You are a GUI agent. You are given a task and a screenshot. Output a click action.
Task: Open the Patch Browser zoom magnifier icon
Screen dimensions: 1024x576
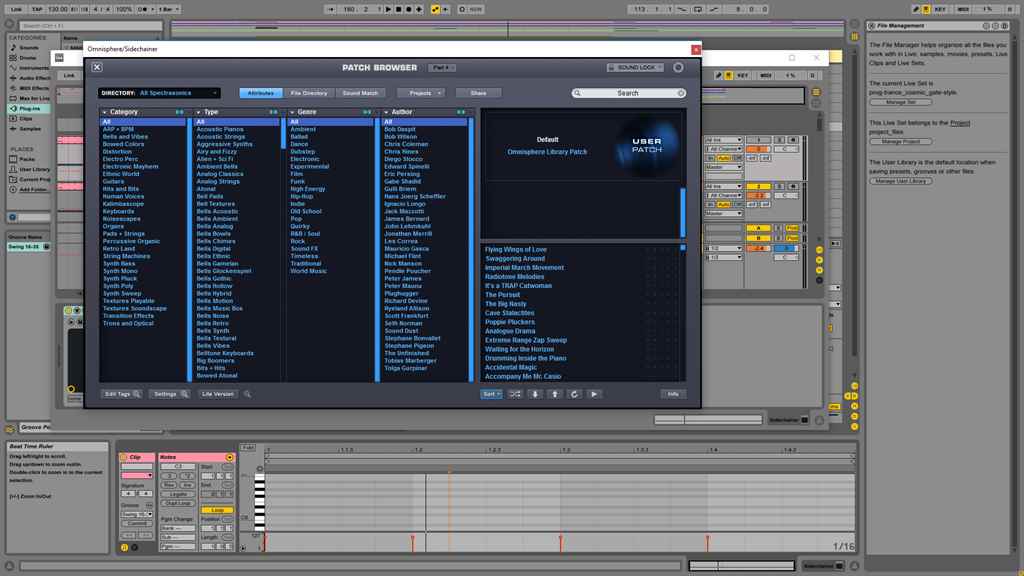point(248,394)
